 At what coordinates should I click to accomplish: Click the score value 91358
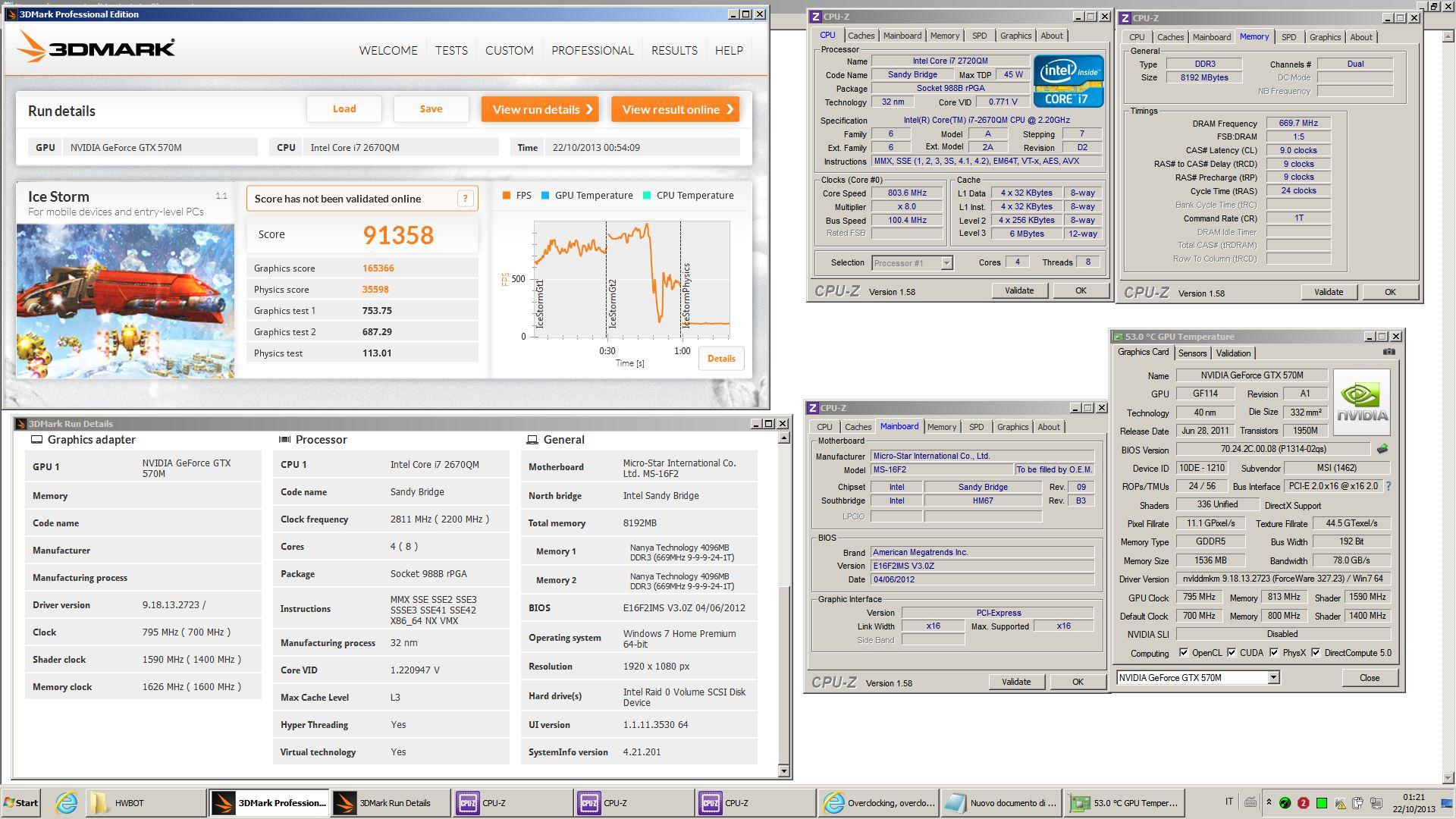(x=398, y=235)
